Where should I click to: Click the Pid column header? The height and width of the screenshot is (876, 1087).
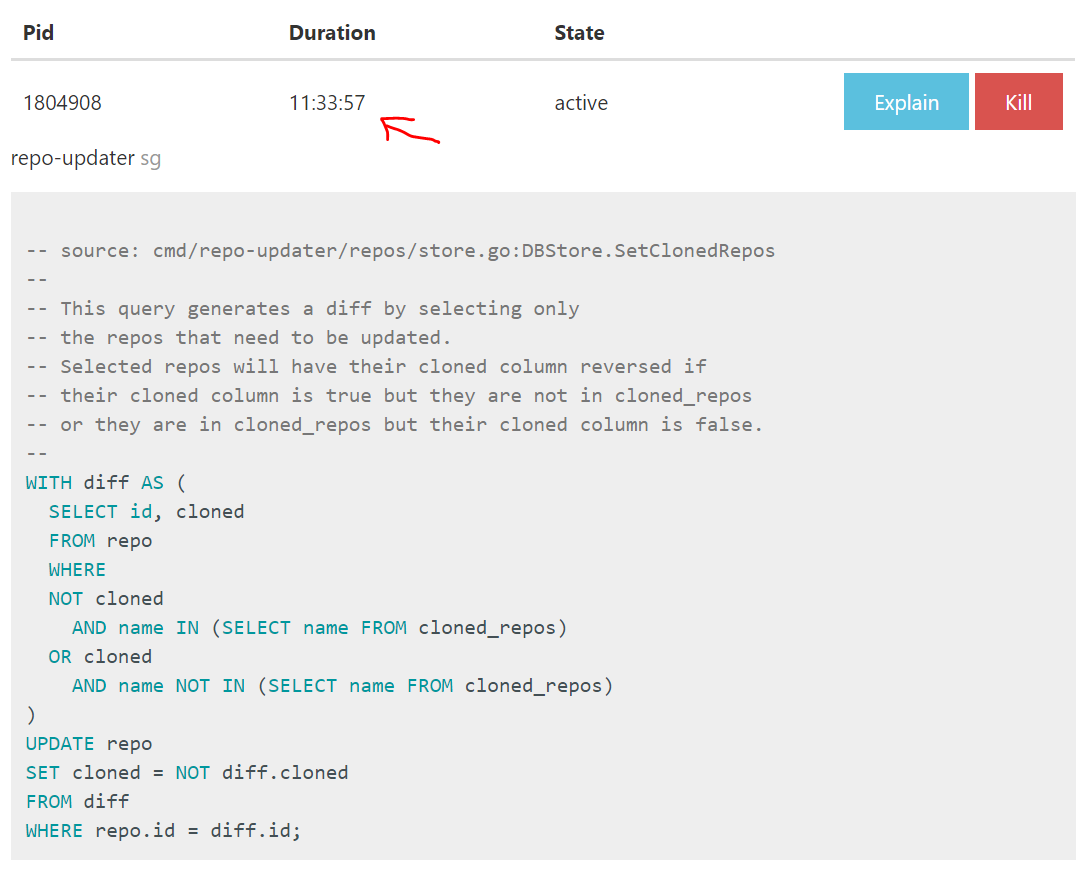pyautogui.click(x=38, y=33)
